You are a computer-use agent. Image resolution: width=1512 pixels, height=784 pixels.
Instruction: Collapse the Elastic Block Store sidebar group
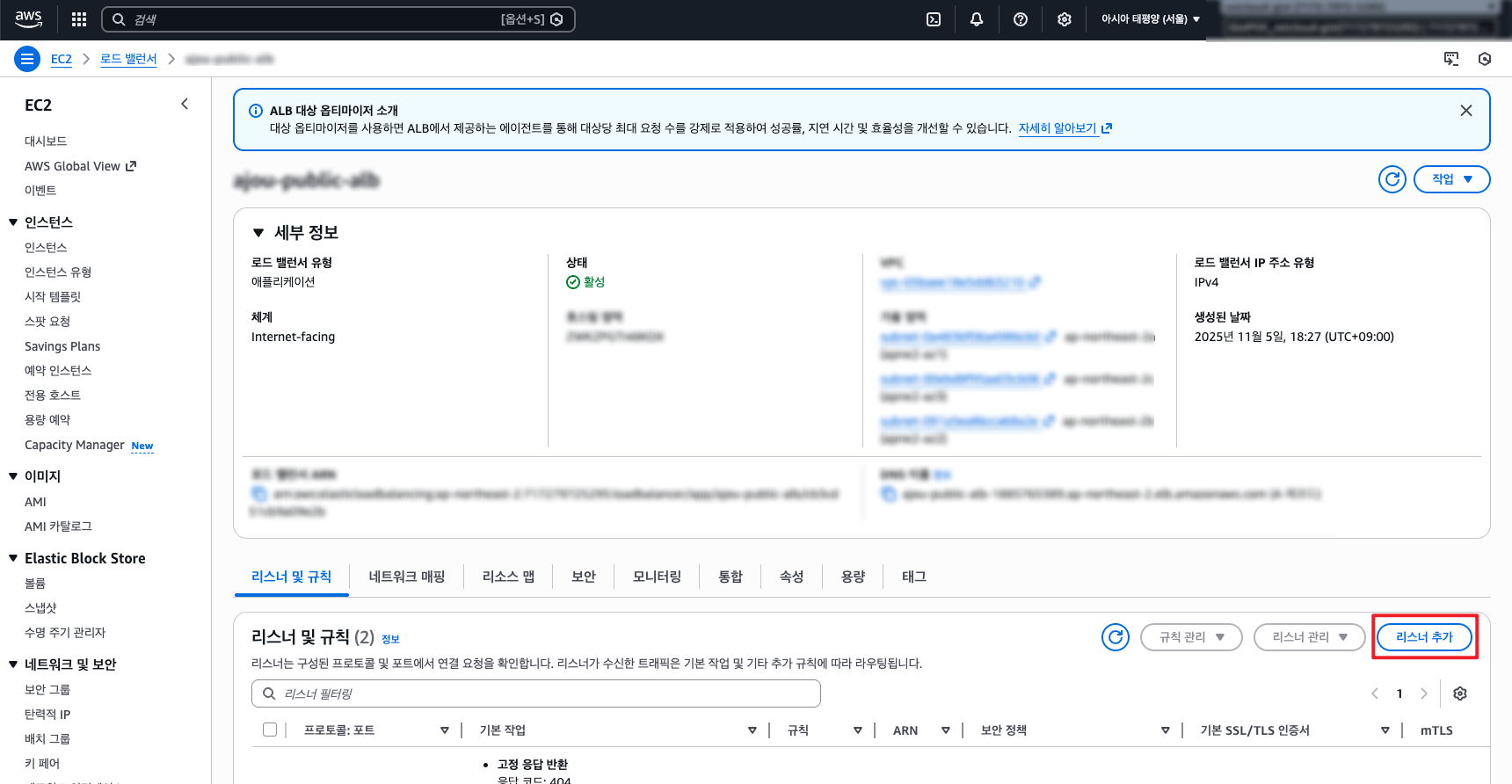[x=13, y=558]
